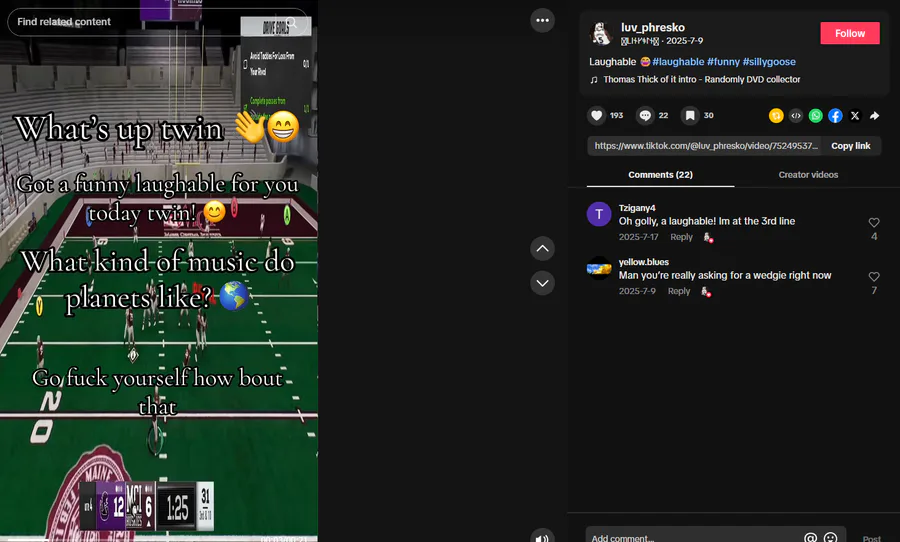
Task: Open the #funny hashtag
Action: point(723,61)
